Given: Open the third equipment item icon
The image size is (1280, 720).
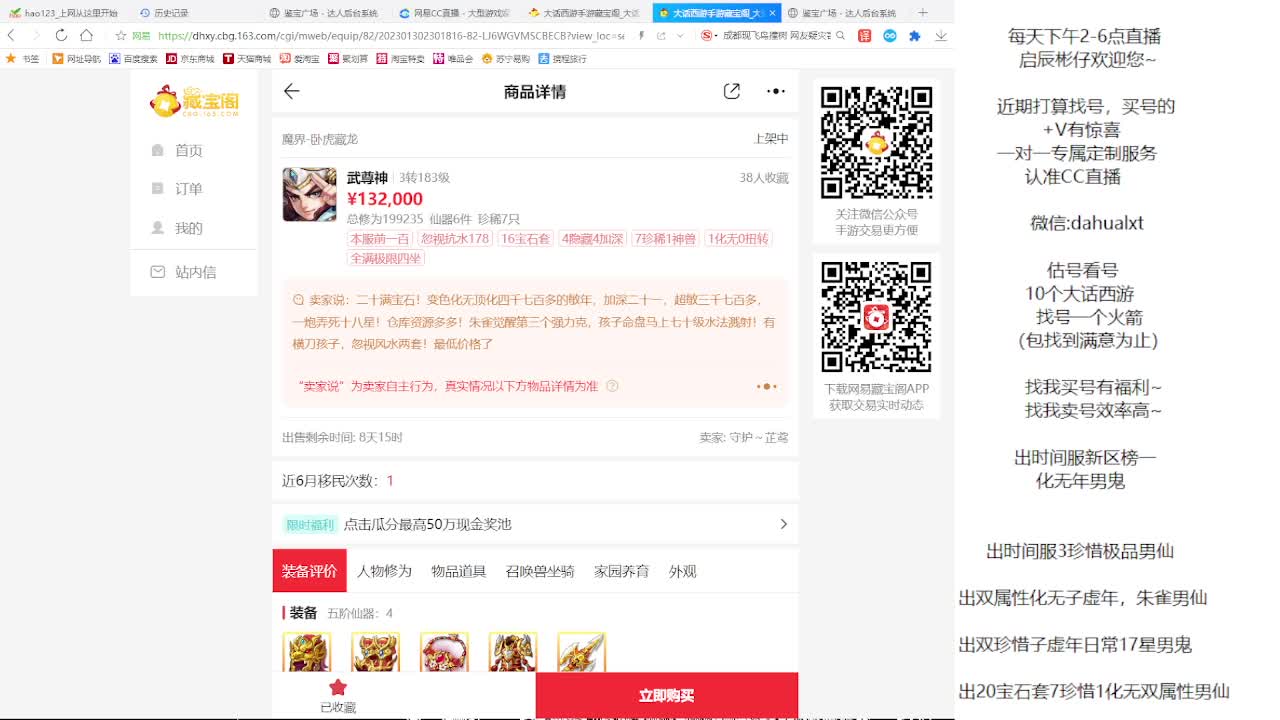Looking at the screenshot, I should 444,652.
